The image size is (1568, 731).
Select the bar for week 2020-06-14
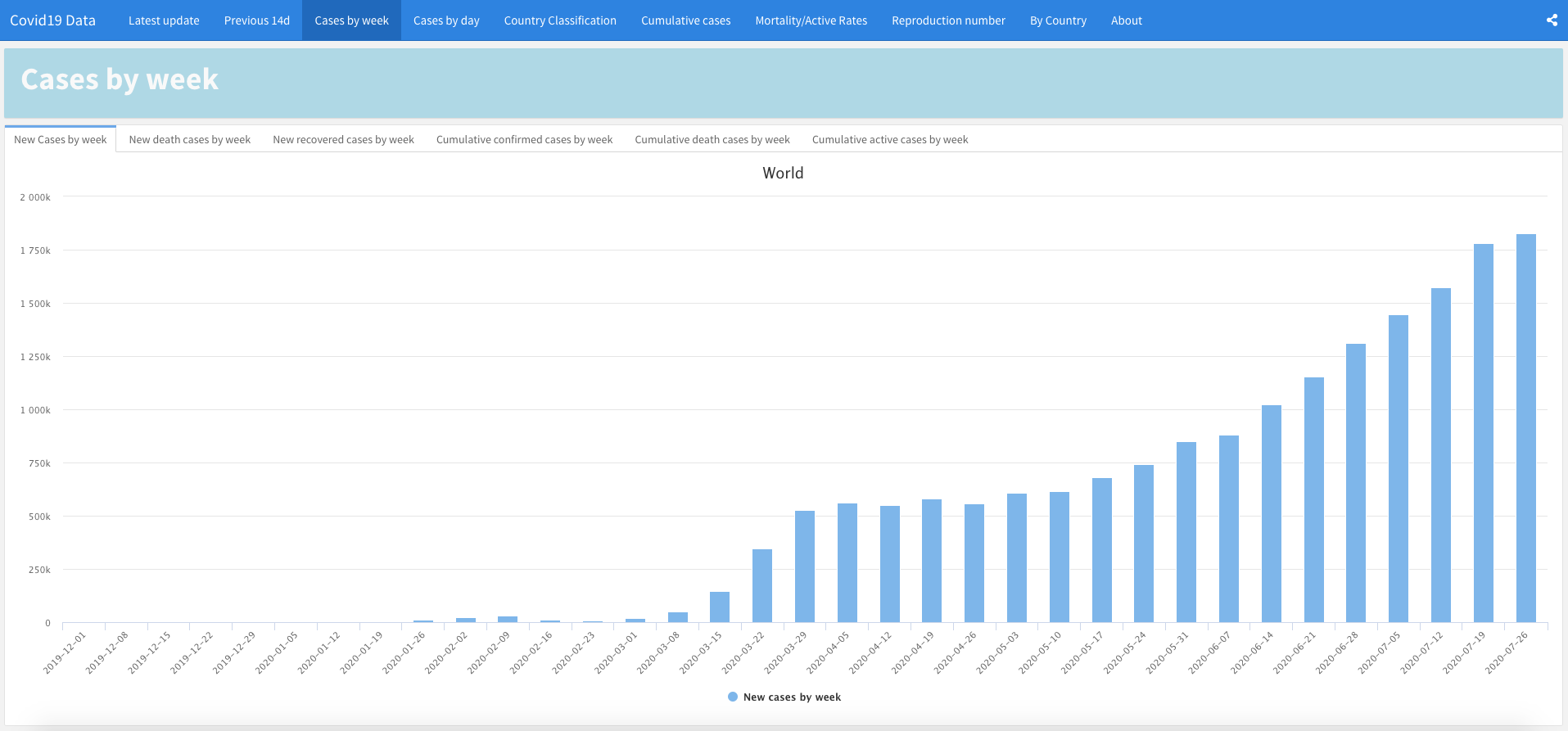coord(1272,514)
